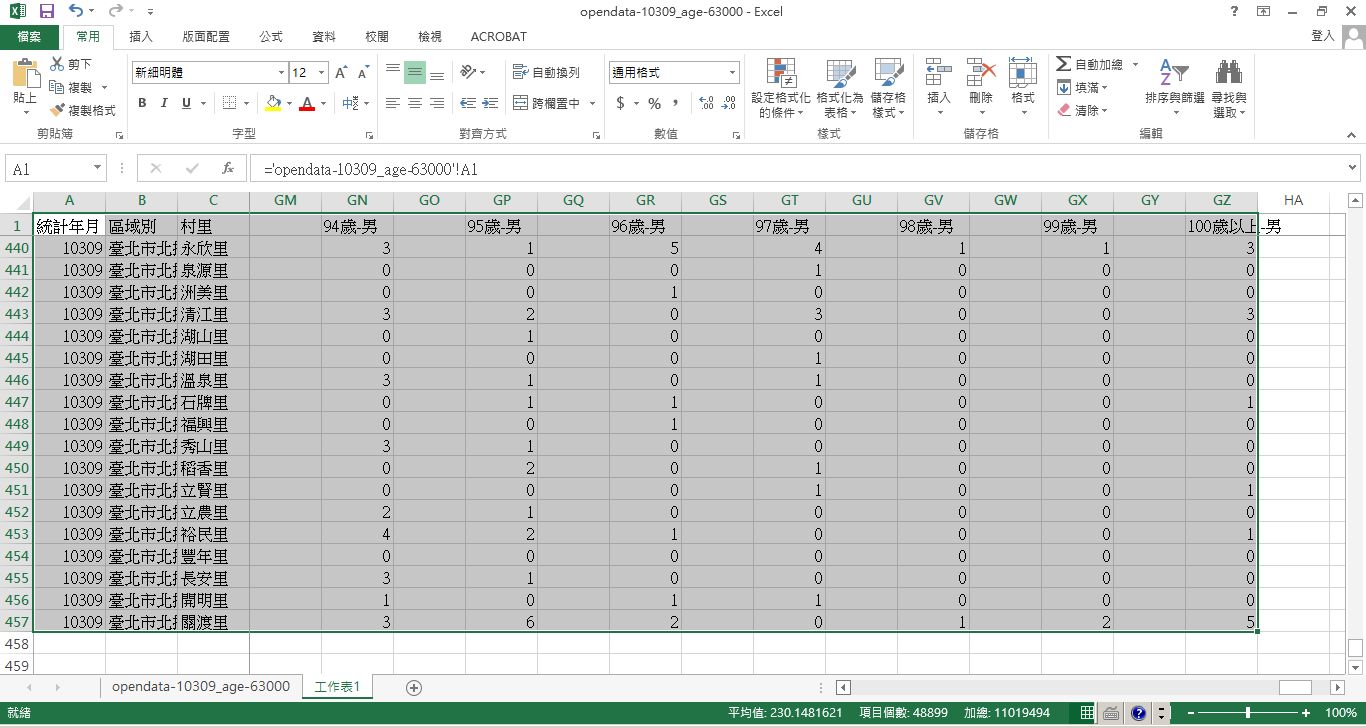1366x728 pixels.
Task: Open the number format dropdown (通用格式)
Action: (x=732, y=73)
